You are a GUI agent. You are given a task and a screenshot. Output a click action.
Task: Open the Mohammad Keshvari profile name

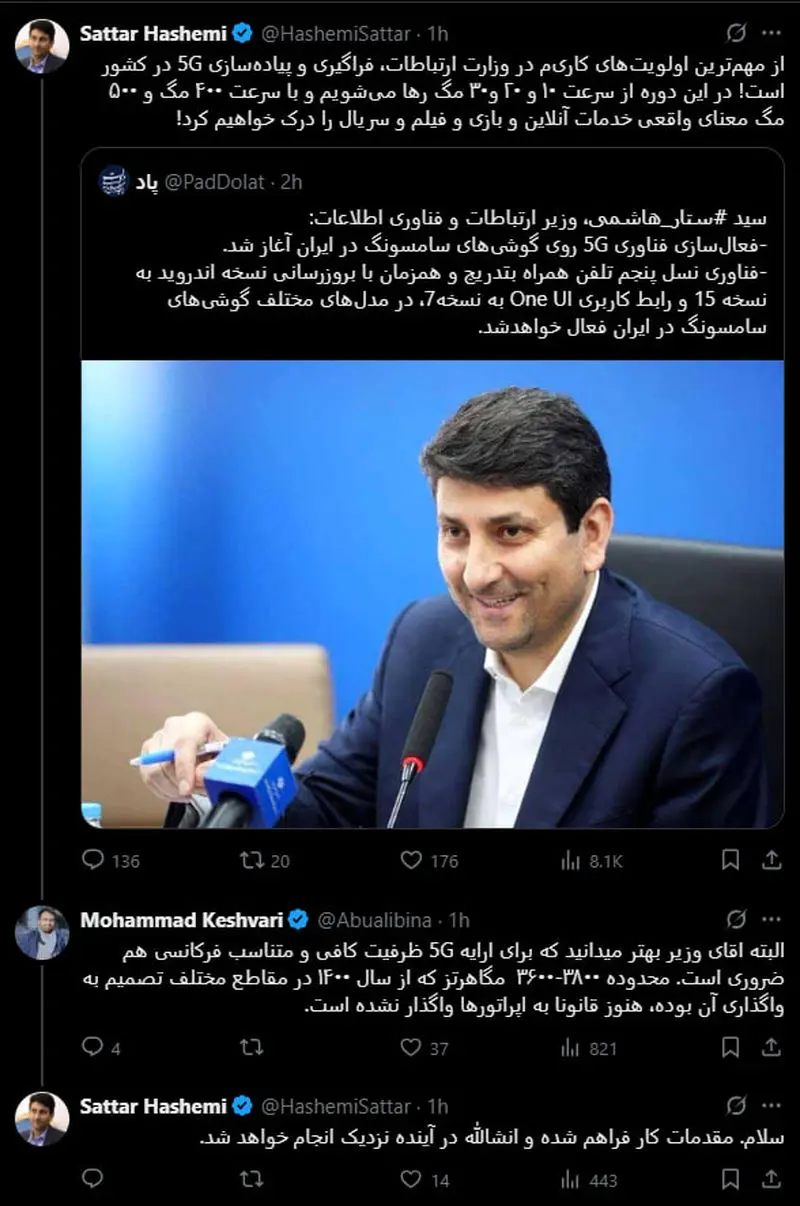pos(183,919)
